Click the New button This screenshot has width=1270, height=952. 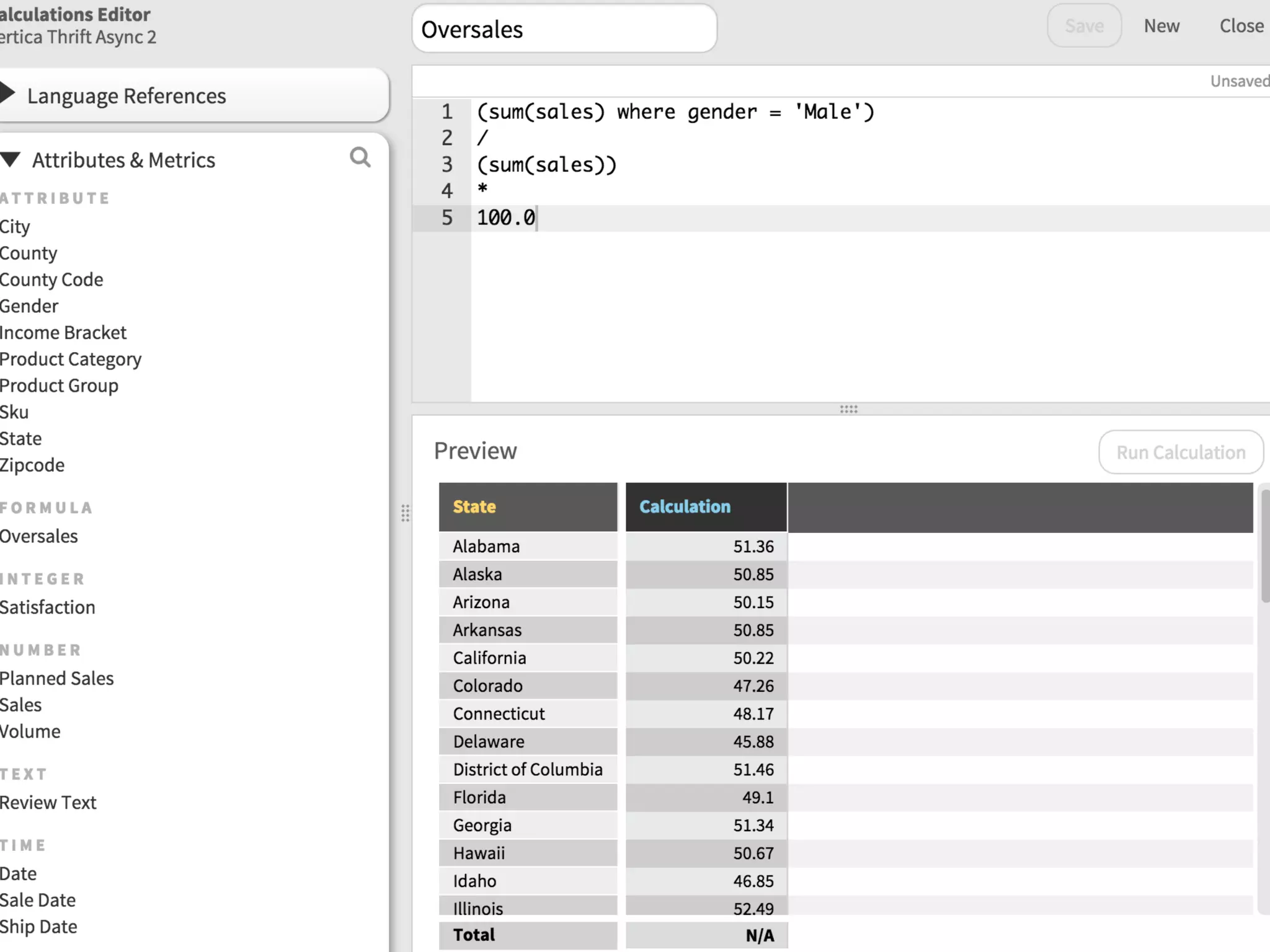click(1161, 26)
